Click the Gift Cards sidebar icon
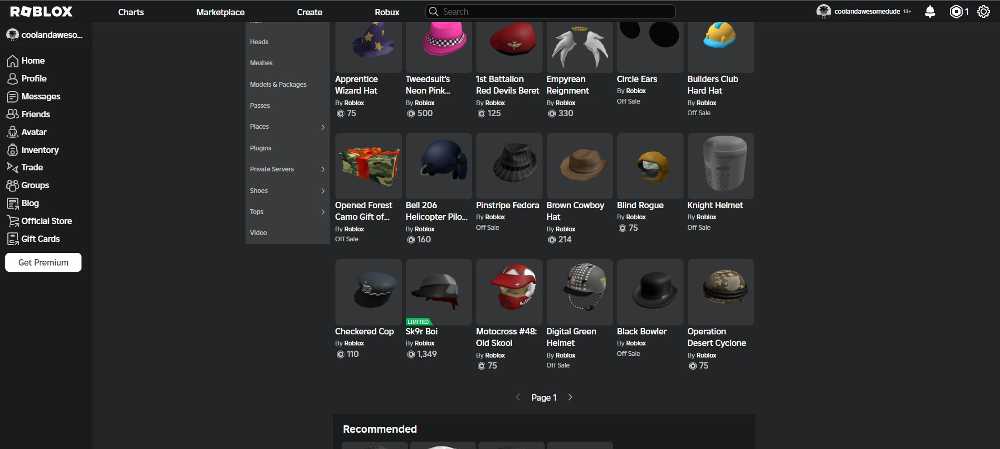This screenshot has height=449, width=1000. 12,239
